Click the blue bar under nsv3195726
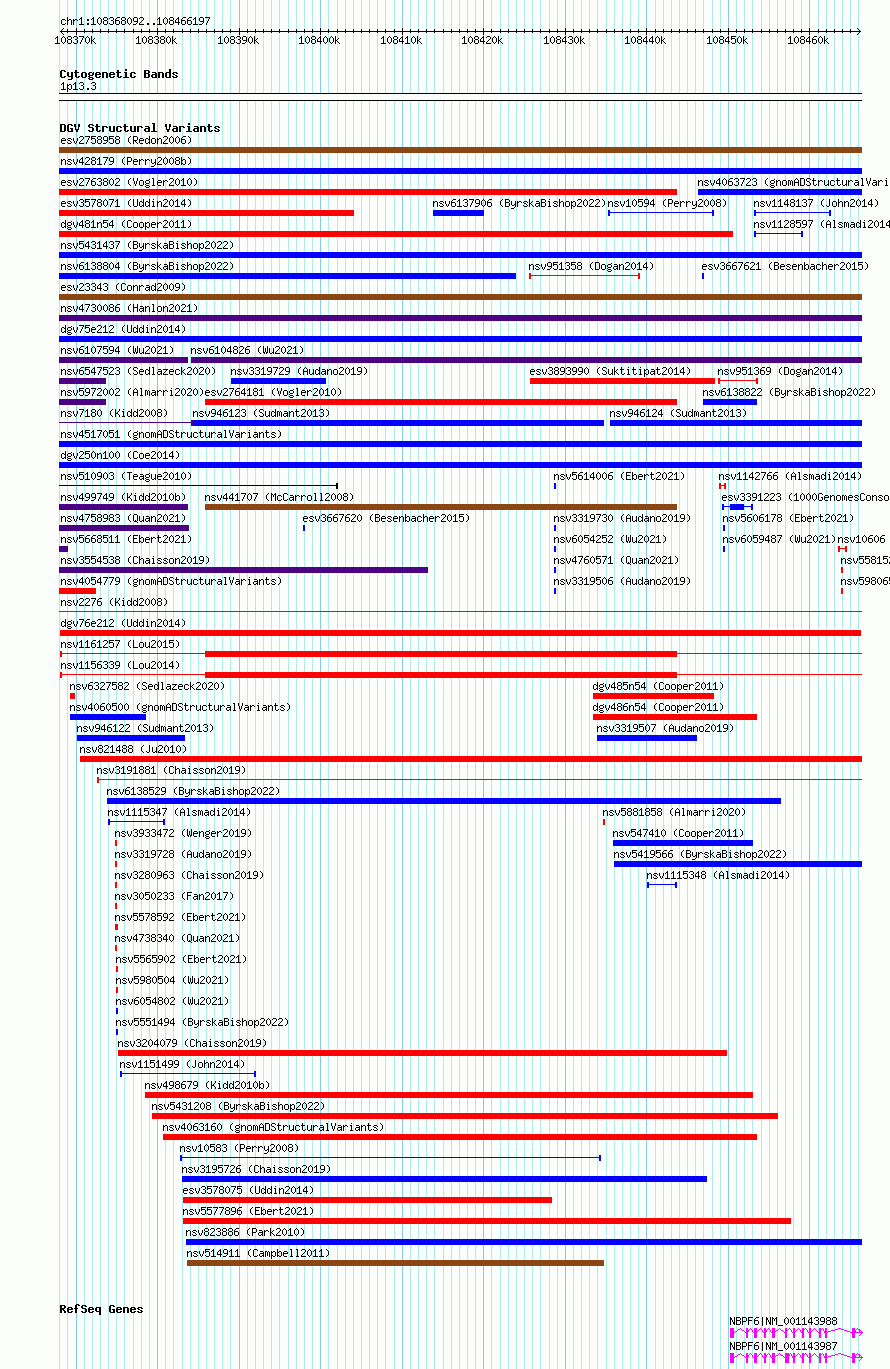Viewport: 890px width, 1369px height. coord(444,1179)
